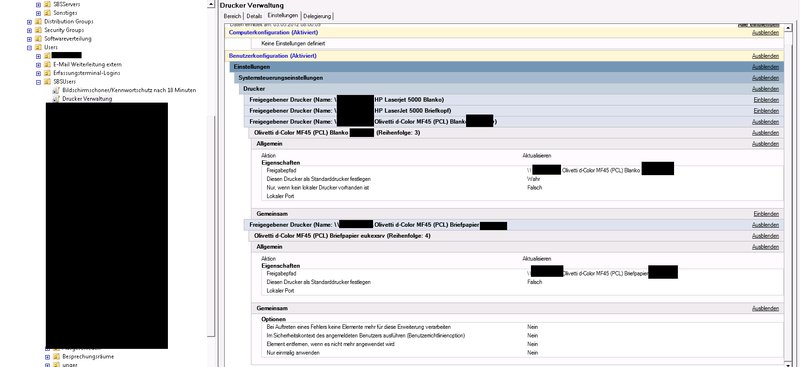Expand the SBSServers tree node
The height and width of the screenshot is (367, 800).
click(38, 4)
